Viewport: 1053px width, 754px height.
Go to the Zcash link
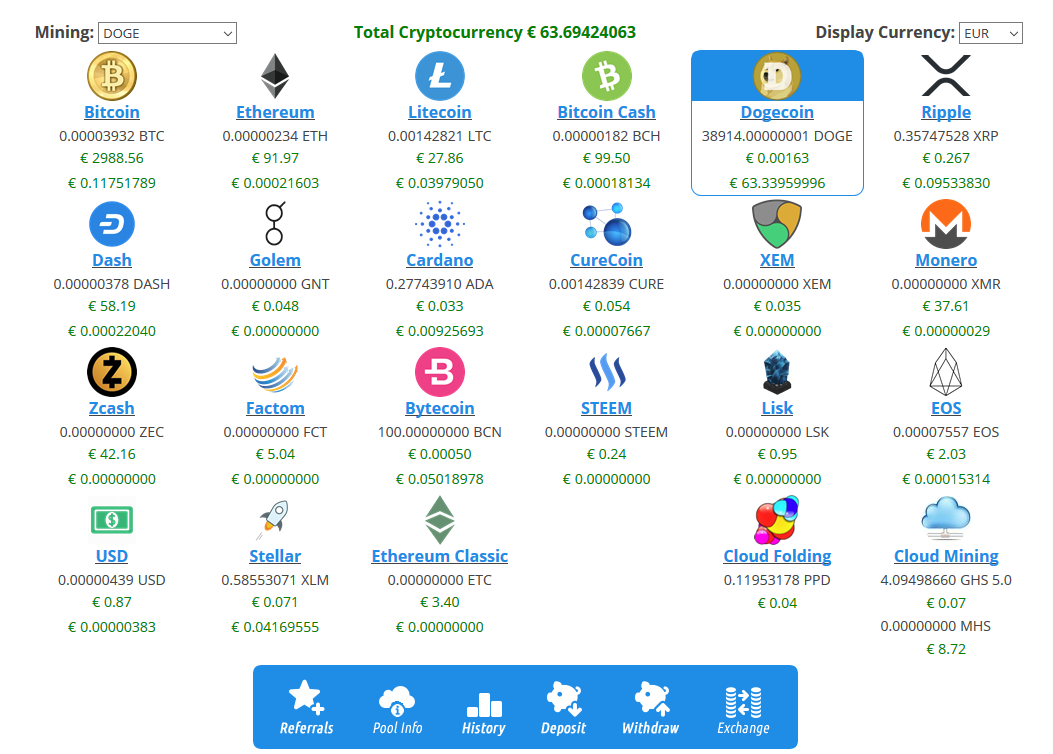click(x=111, y=408)
